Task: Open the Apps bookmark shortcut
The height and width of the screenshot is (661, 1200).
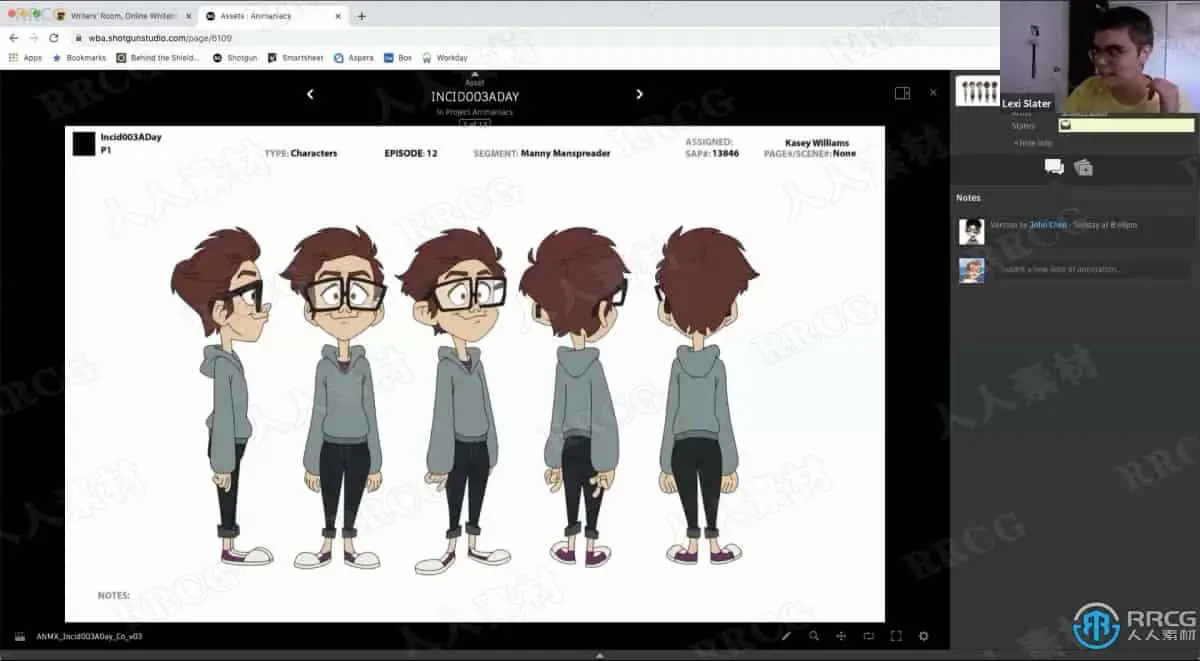Action: click(25, 58)
